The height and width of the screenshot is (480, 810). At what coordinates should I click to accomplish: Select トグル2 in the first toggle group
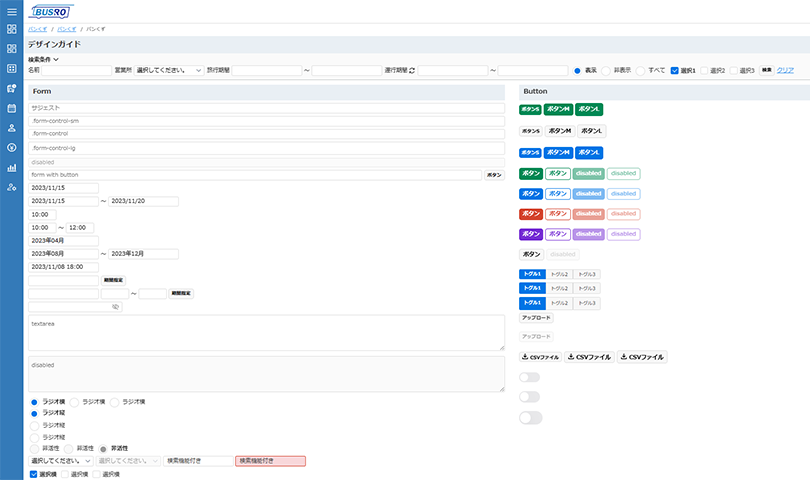(x=559, y=274)
